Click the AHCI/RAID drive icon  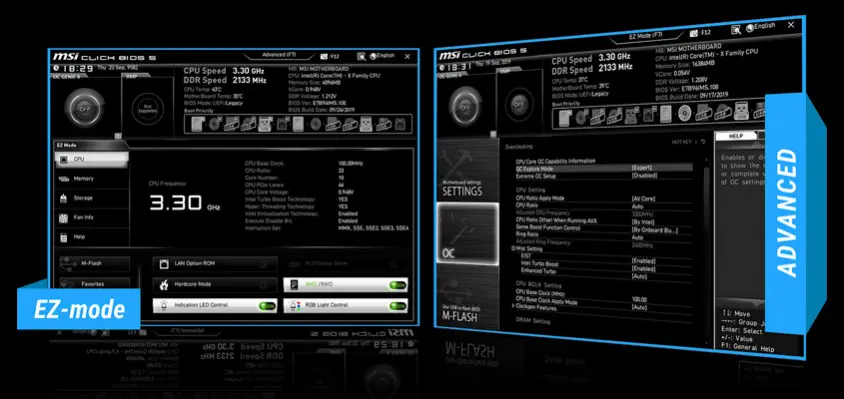(294, 285)
